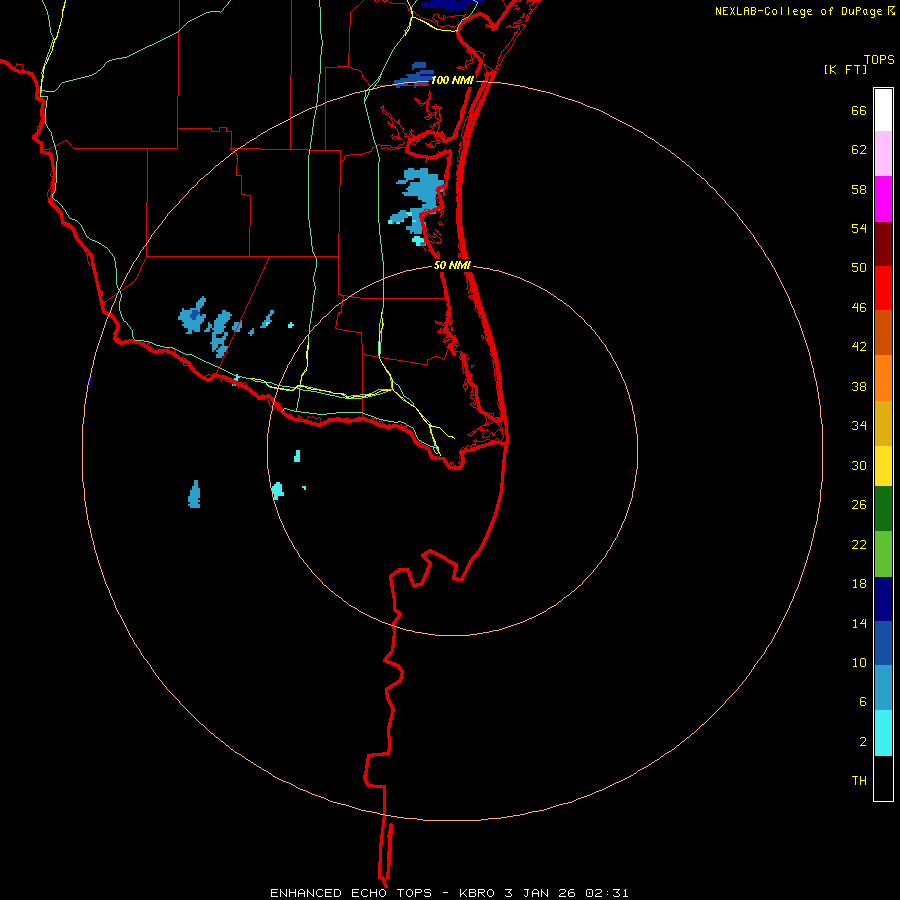Click the TOPS legend heading
This screenshot has height=900, width=900.
879,60
